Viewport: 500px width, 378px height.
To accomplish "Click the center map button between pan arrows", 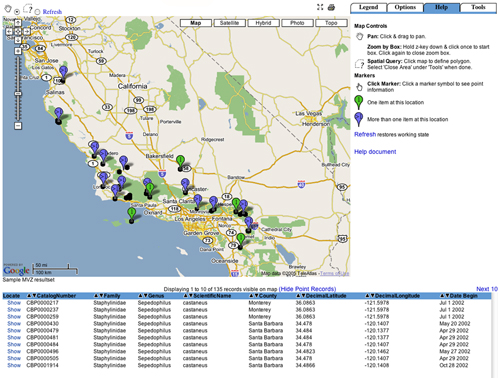I will [x=18, y=31].
